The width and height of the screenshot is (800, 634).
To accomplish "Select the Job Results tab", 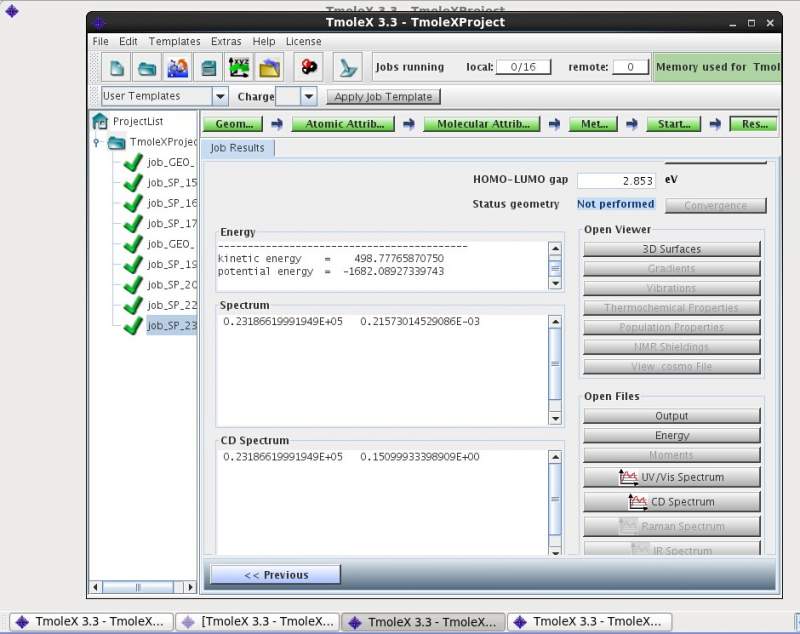I will (237, 148).
